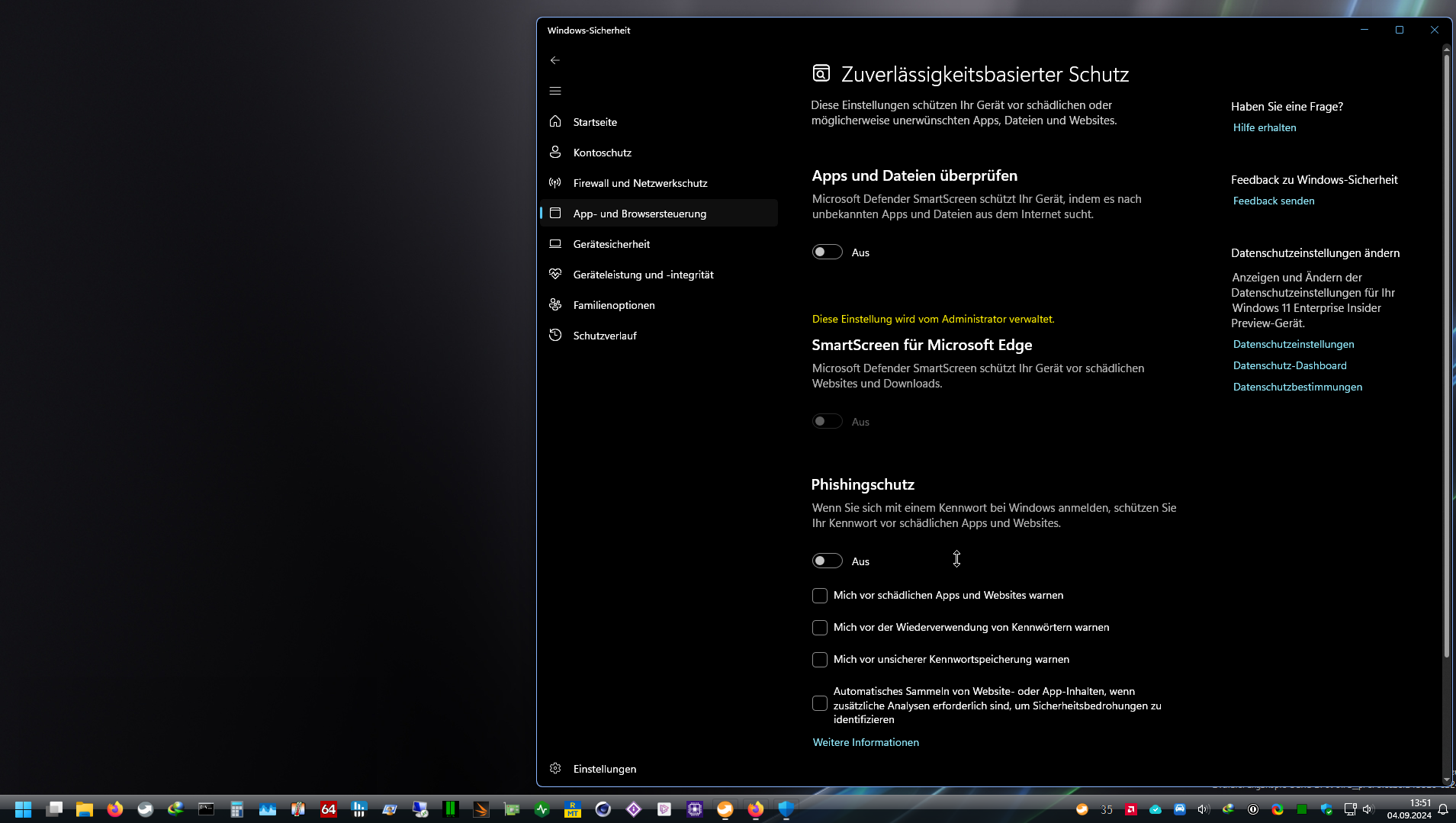The image size is (1456, 823).
Task: Open the blue bar-chart taskbar icon
Action: 359,809
